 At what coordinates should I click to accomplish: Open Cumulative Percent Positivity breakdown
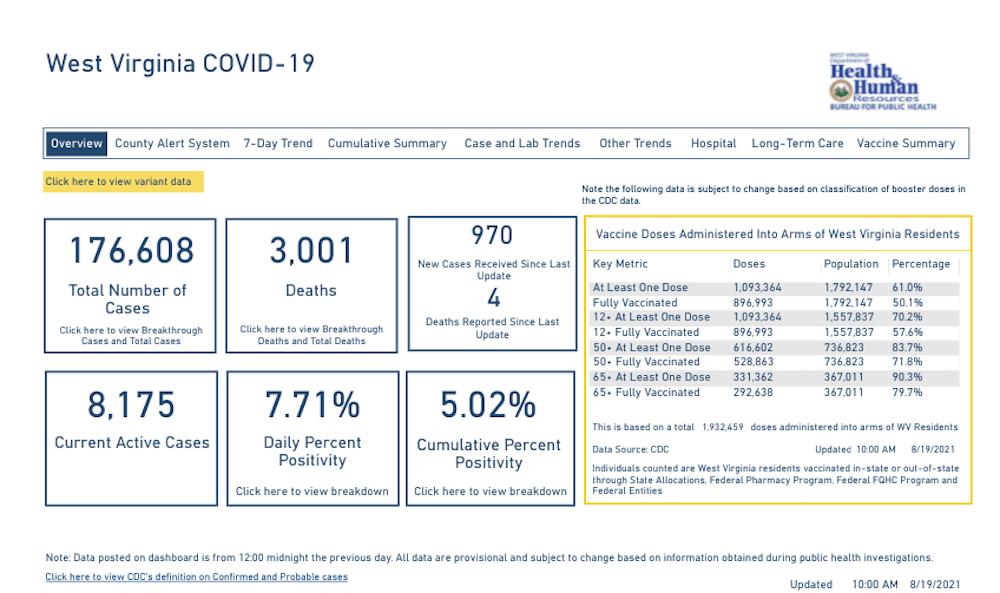point(490,491)
